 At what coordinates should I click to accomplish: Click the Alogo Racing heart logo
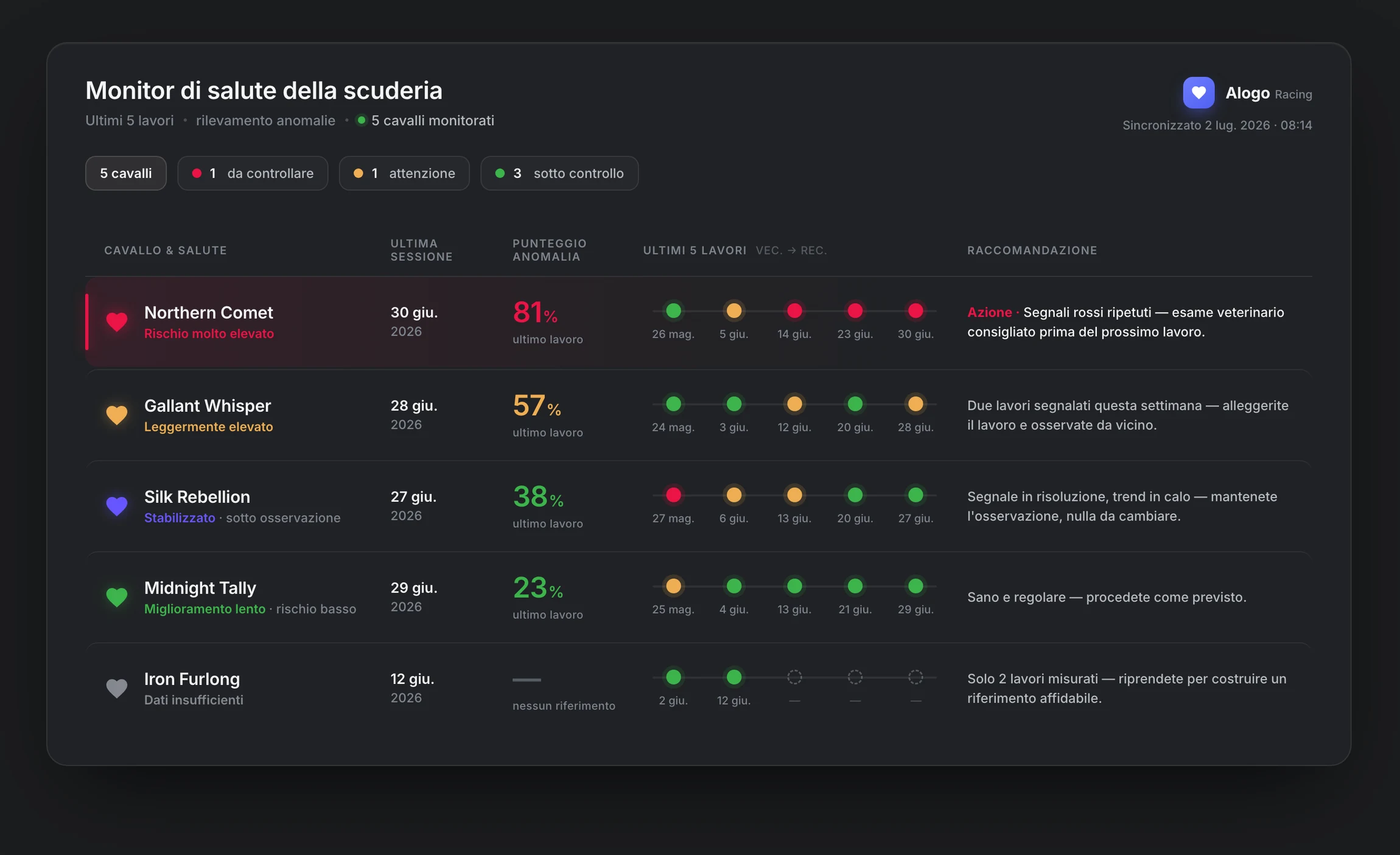point(1198,93)
